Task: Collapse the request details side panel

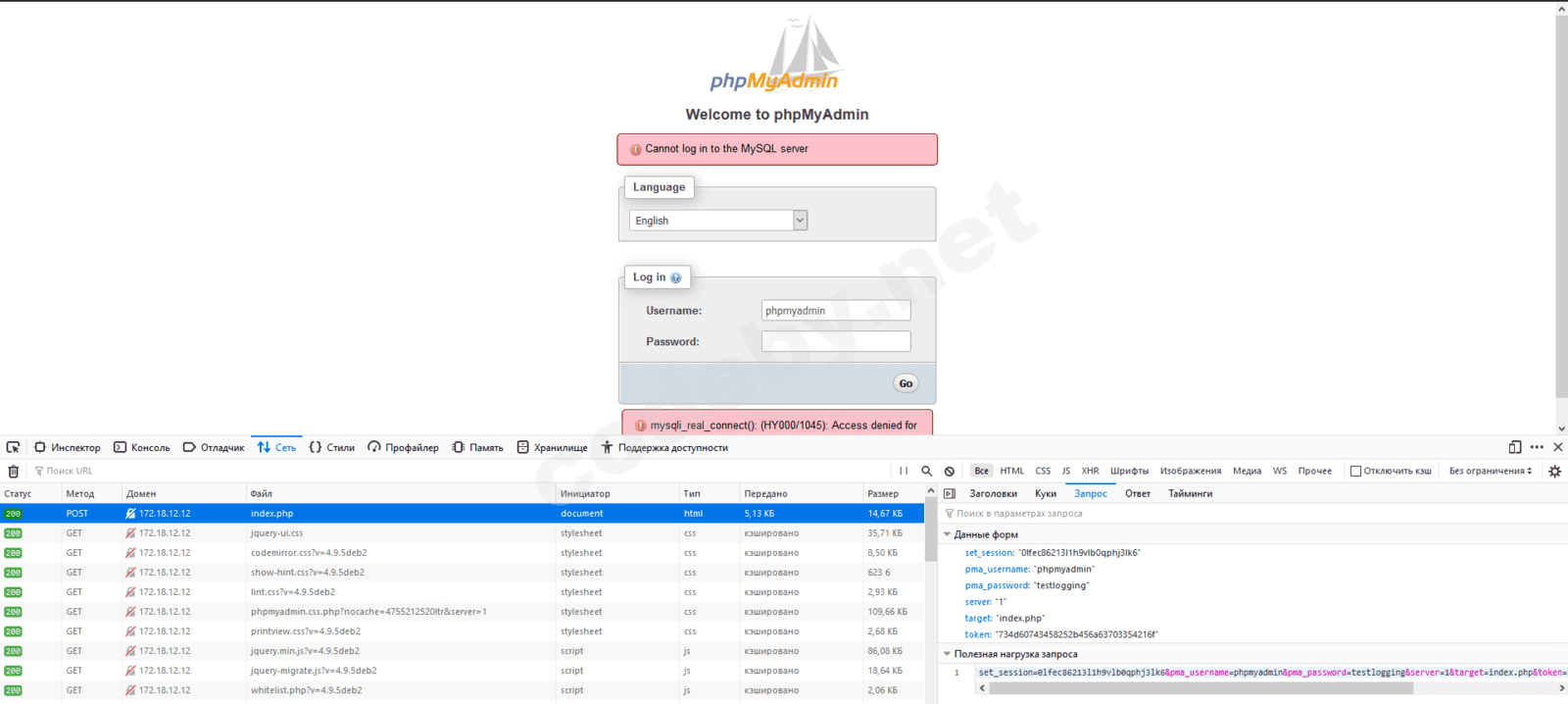Action: tap(950, 493)
